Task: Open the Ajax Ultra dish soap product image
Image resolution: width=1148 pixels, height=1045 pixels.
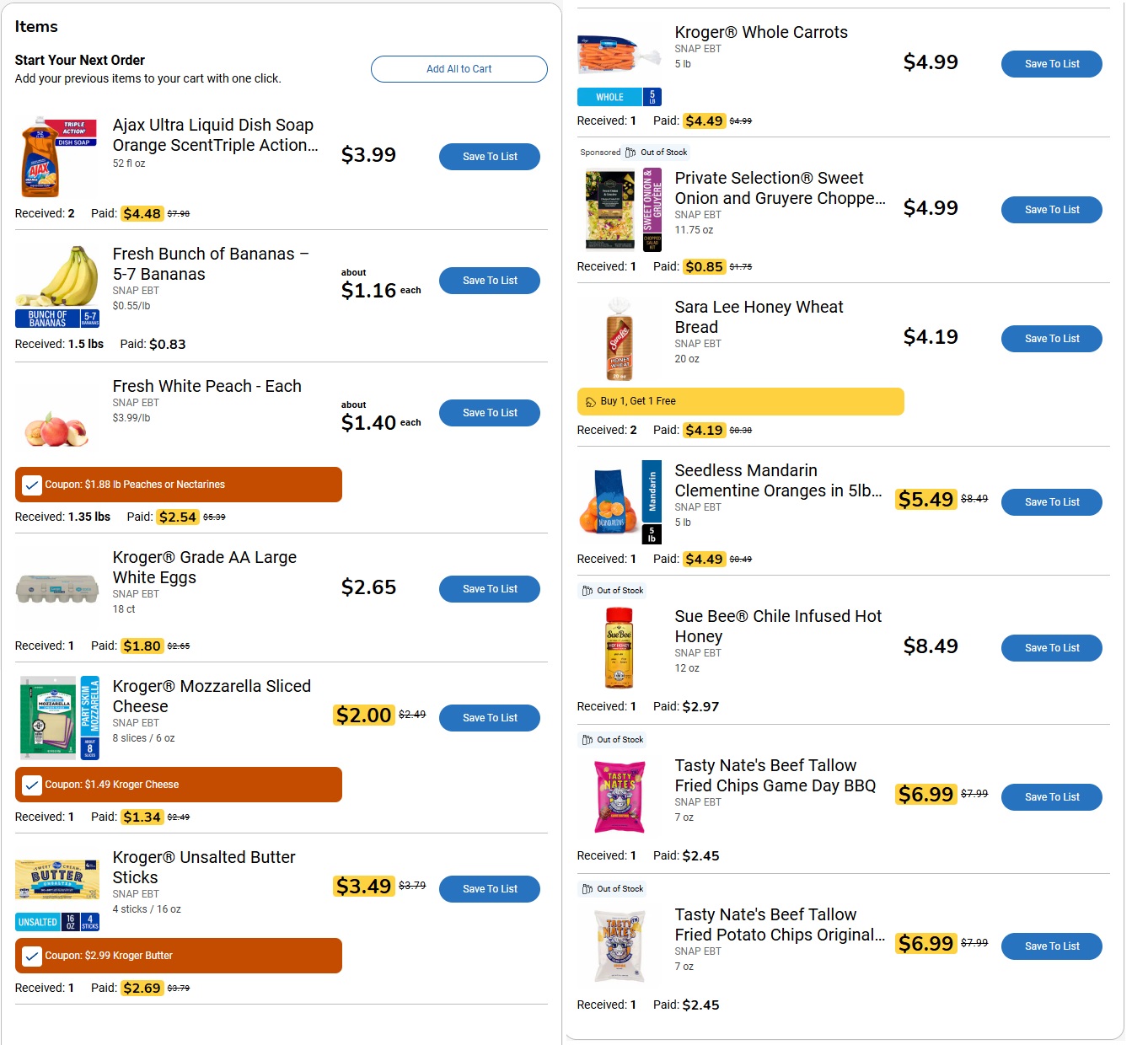Action: pyautogui.click(x=57, y=157)
